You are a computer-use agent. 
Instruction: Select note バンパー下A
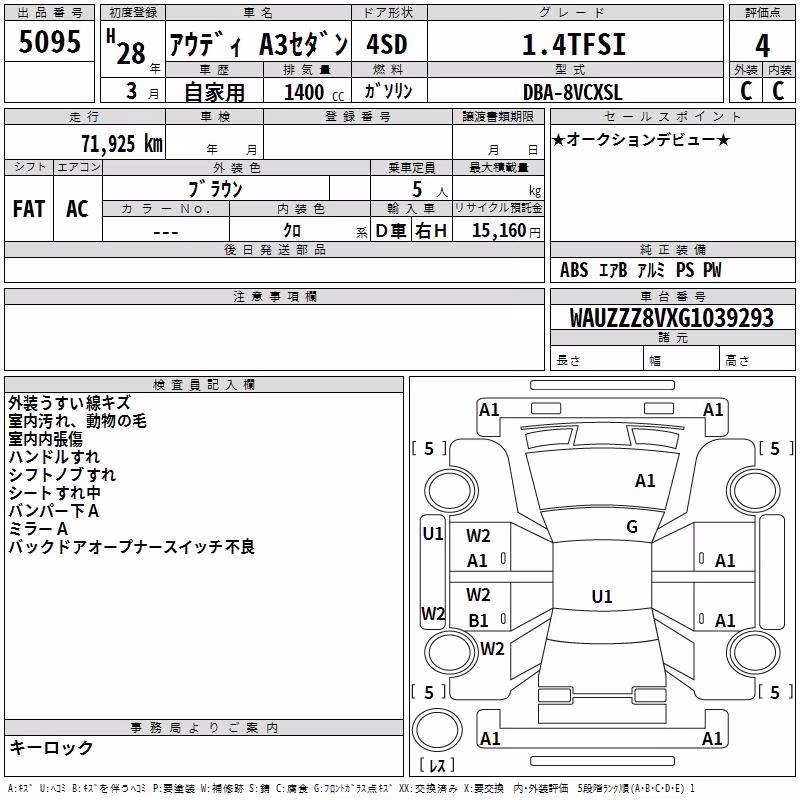click(54, 510)
